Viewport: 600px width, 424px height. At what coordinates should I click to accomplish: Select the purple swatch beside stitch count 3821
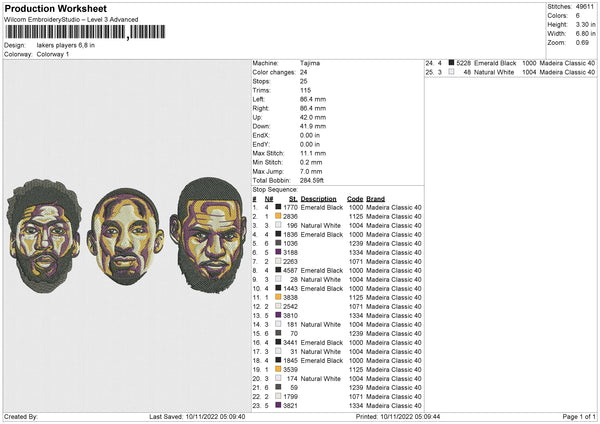278,405
